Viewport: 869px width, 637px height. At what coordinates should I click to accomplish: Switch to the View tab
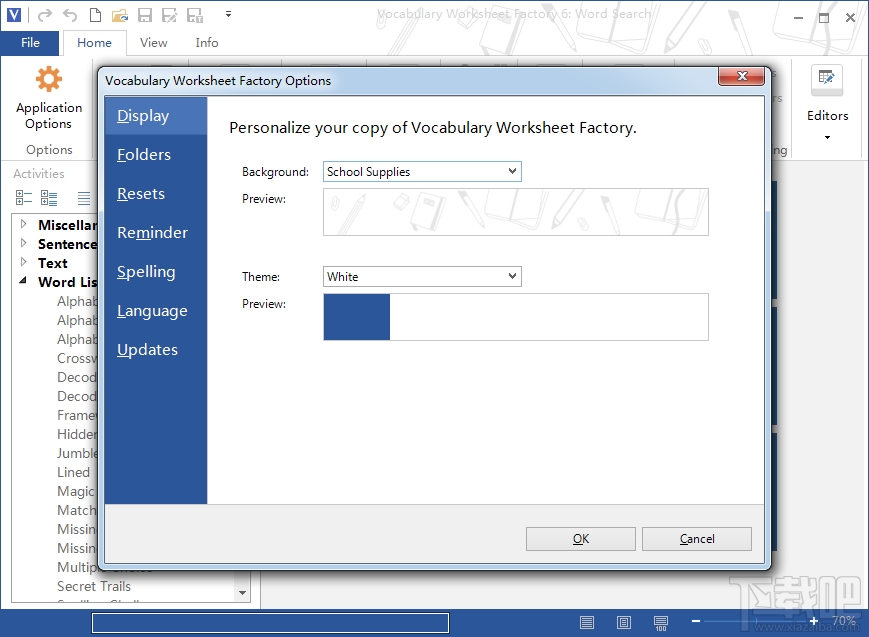153,43
